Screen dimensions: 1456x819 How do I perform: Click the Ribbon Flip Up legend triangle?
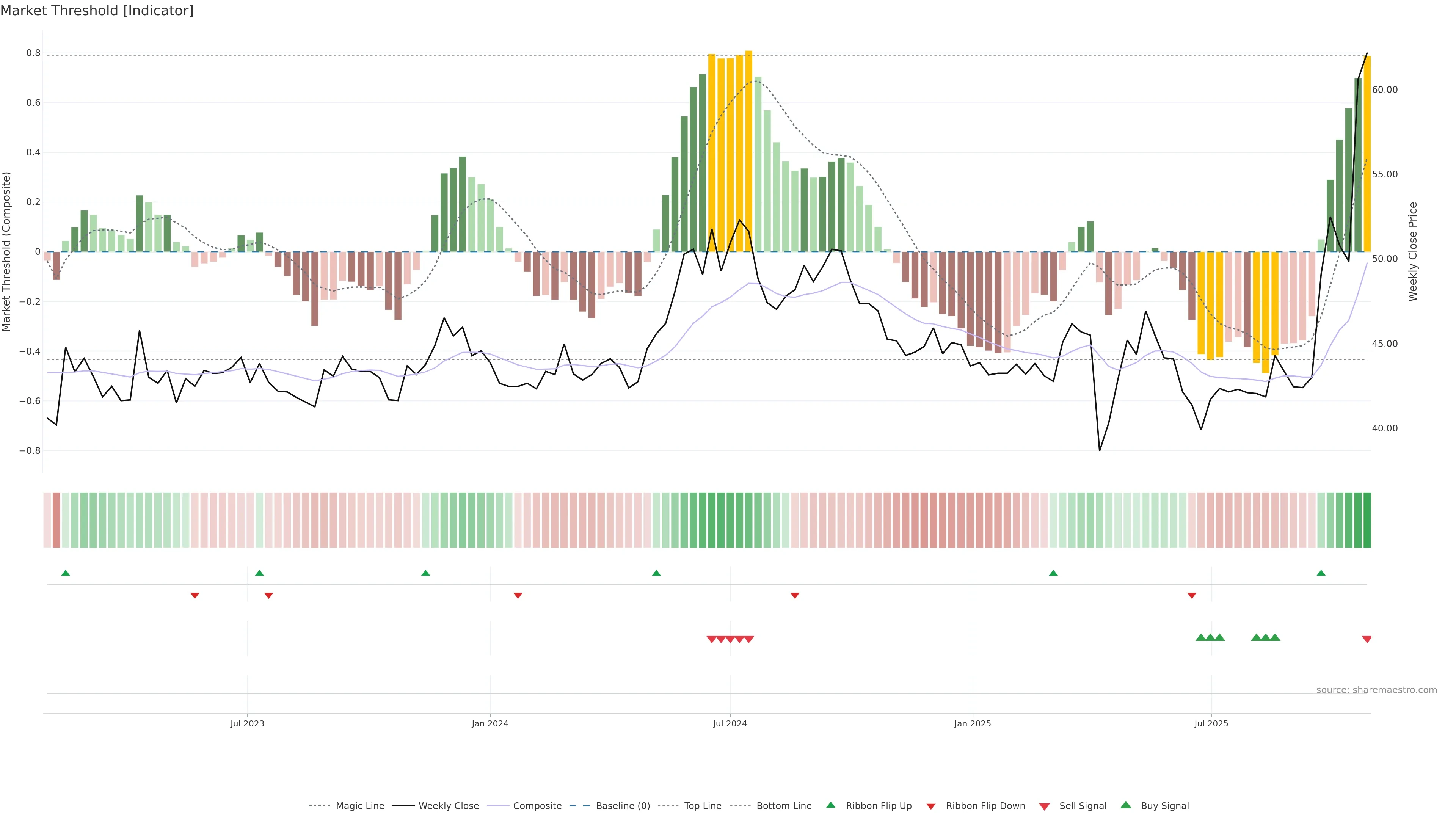(831, 805)
